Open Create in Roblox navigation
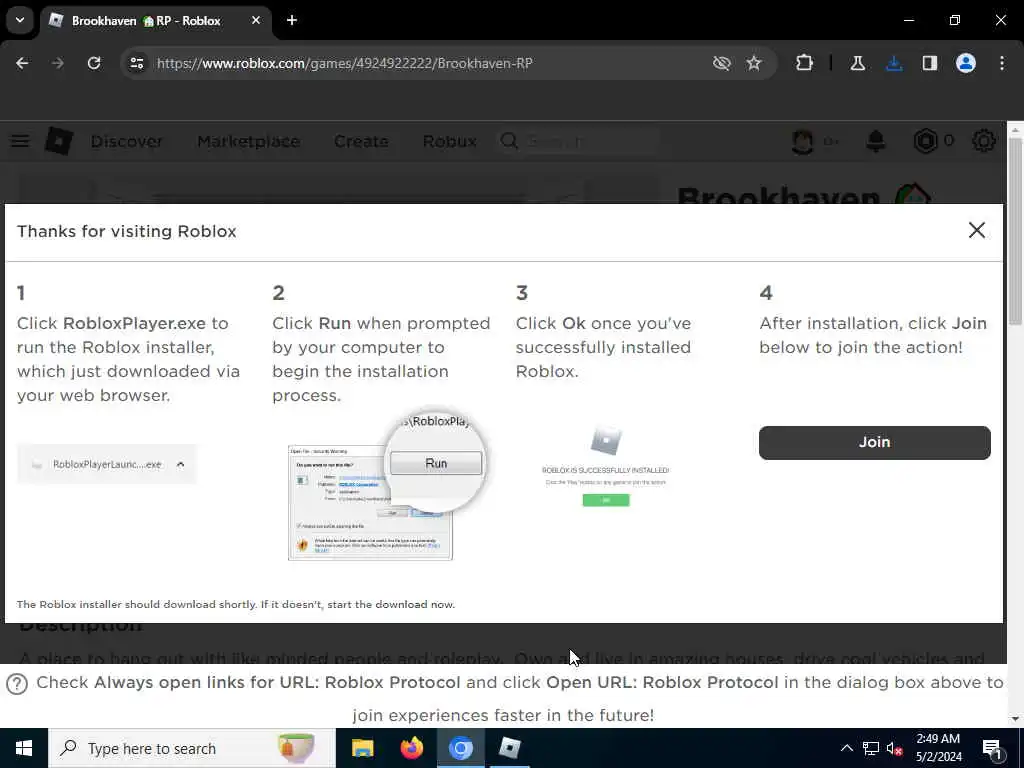 tap(361, 141)
